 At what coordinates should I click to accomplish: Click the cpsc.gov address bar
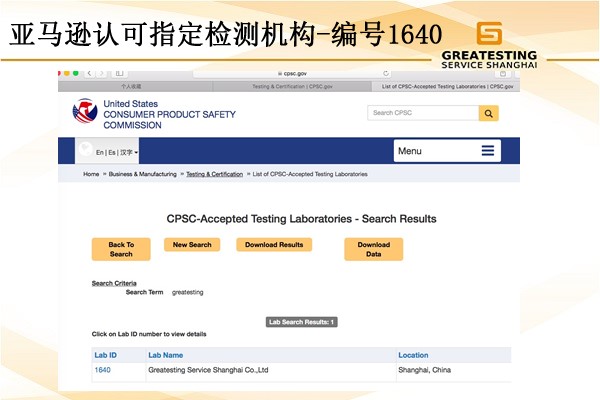(292, 73)
